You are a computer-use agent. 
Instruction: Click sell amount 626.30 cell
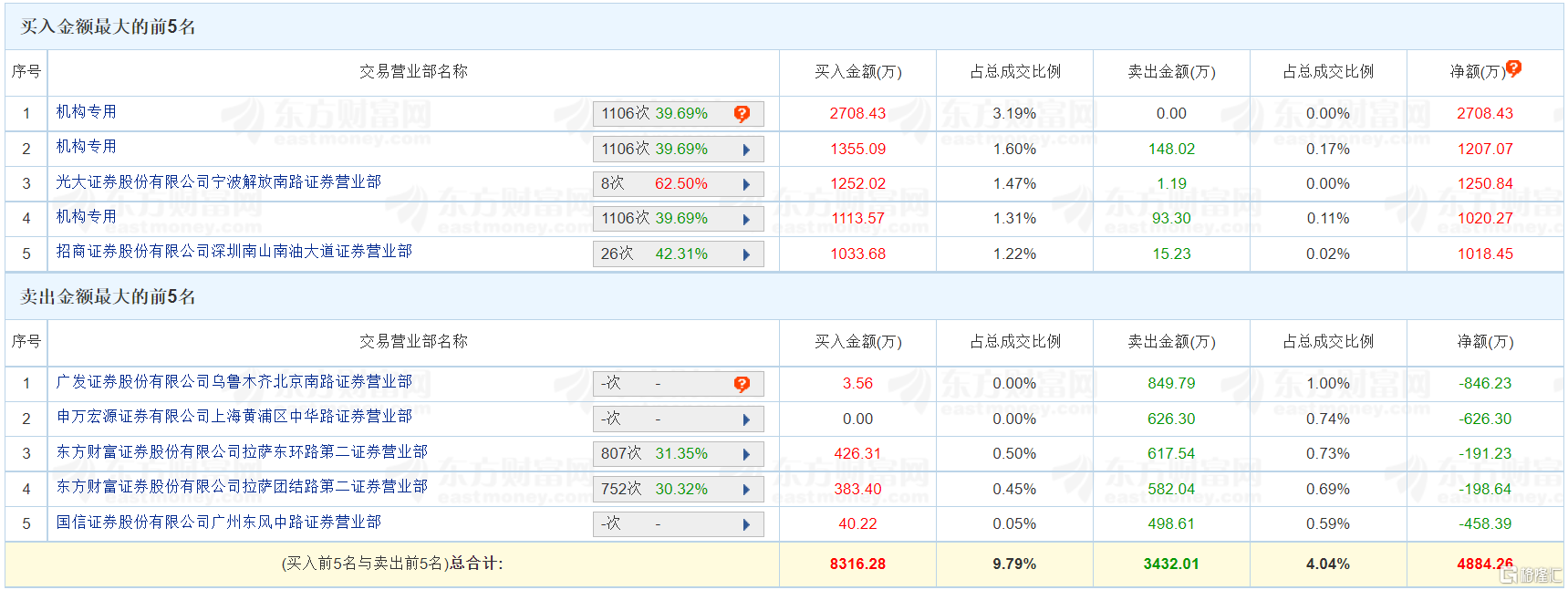click(x=1171, y=419)
